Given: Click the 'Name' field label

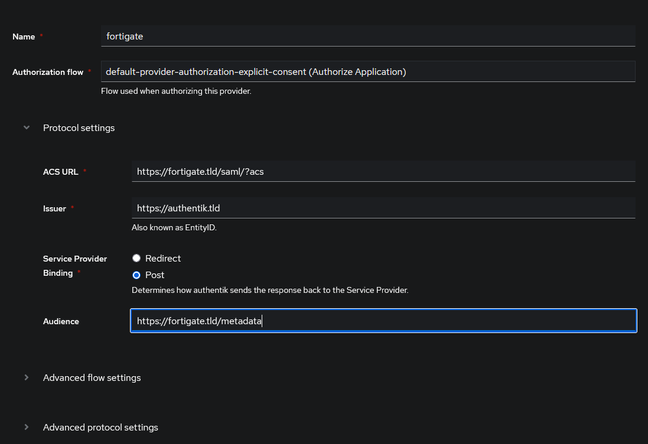Looking at the screenshot, I should click(23, 36).
